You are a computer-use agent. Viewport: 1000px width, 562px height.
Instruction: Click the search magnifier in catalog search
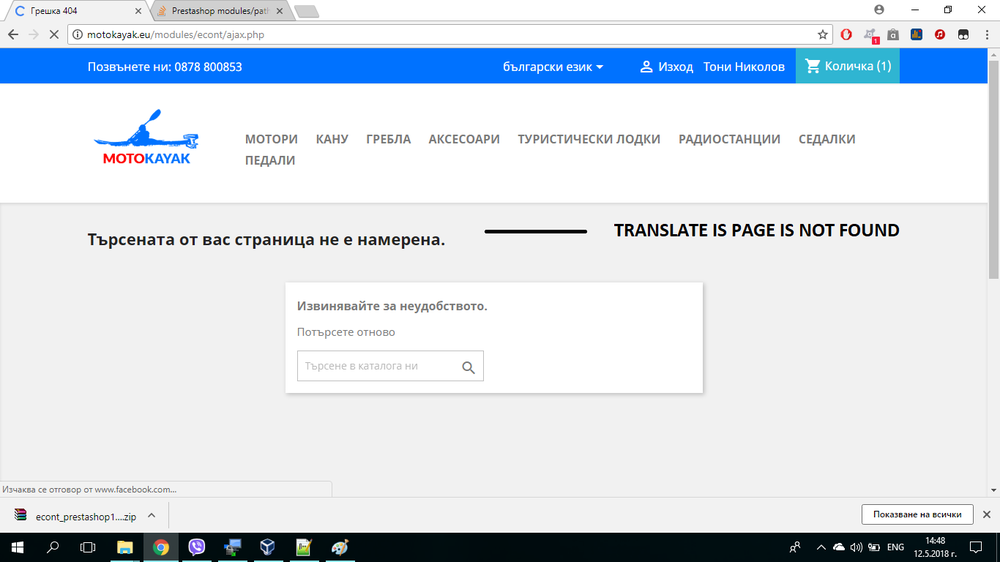[468, 367]
